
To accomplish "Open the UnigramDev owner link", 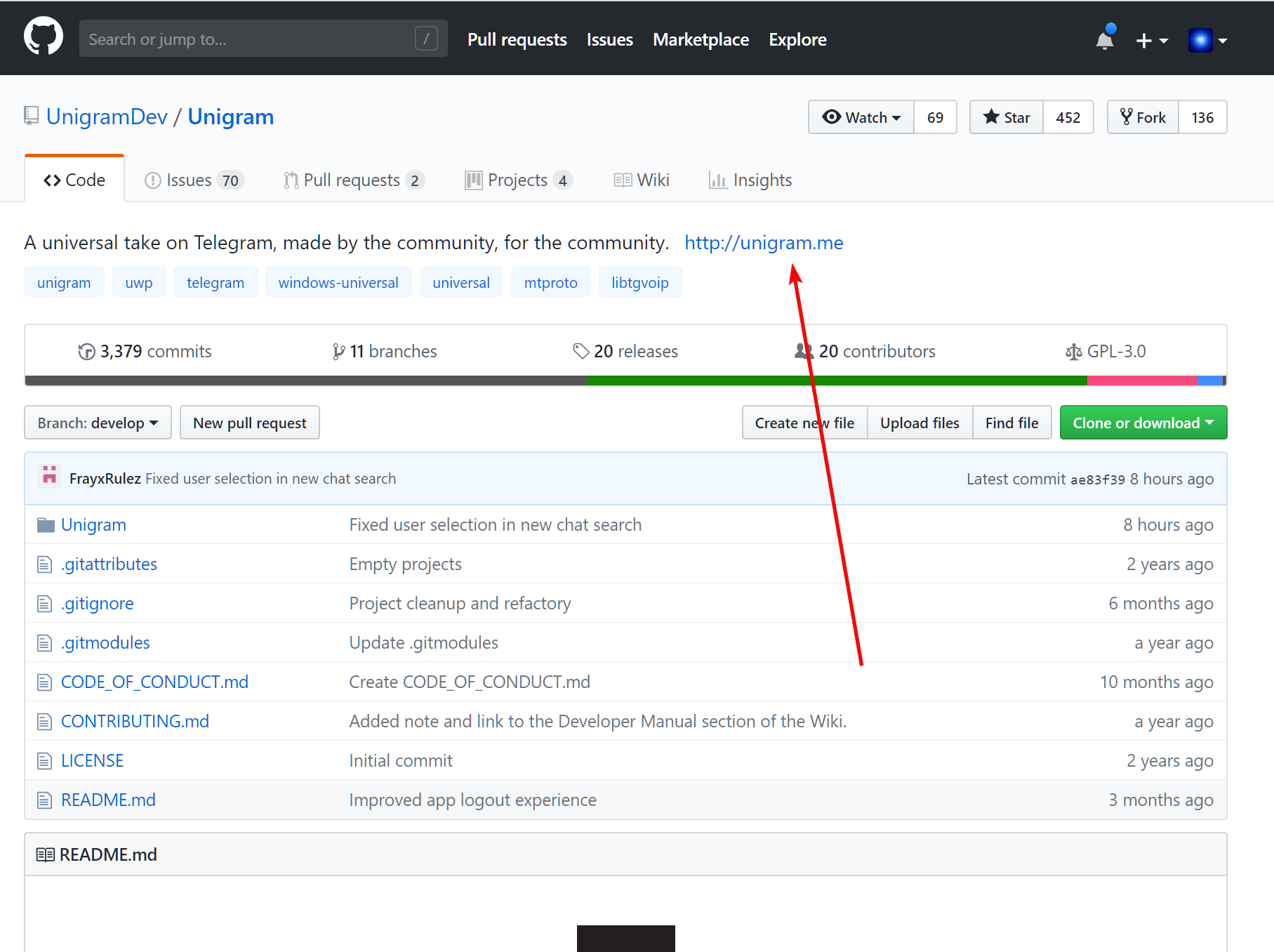I will pyautogui.click(x=107, y=117).
